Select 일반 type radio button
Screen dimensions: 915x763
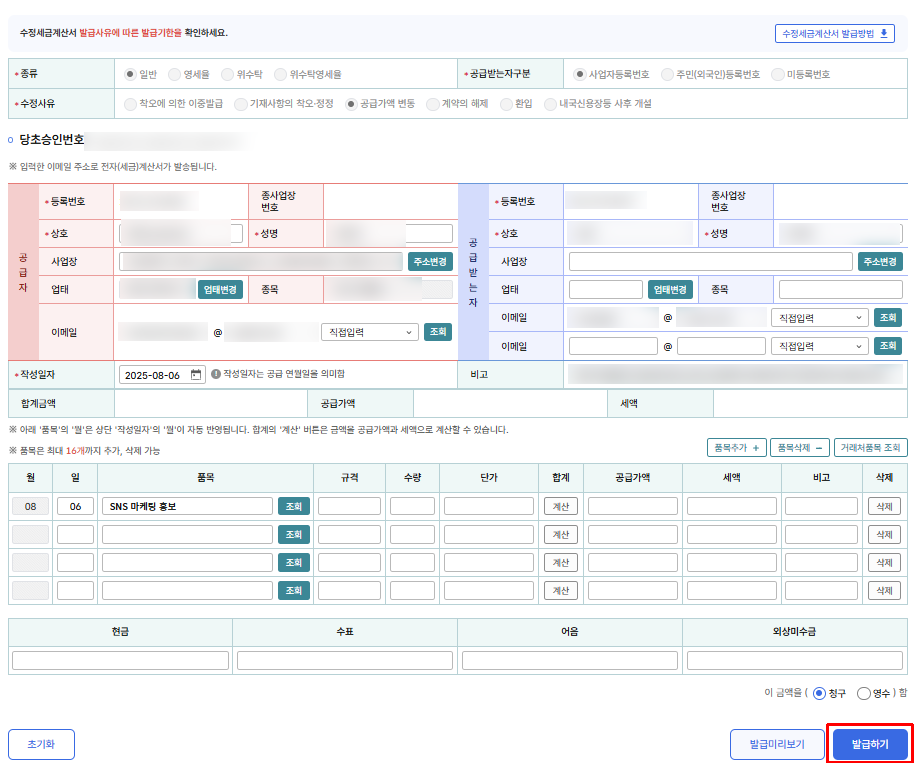pyautogui.click(x=130, y=74)
